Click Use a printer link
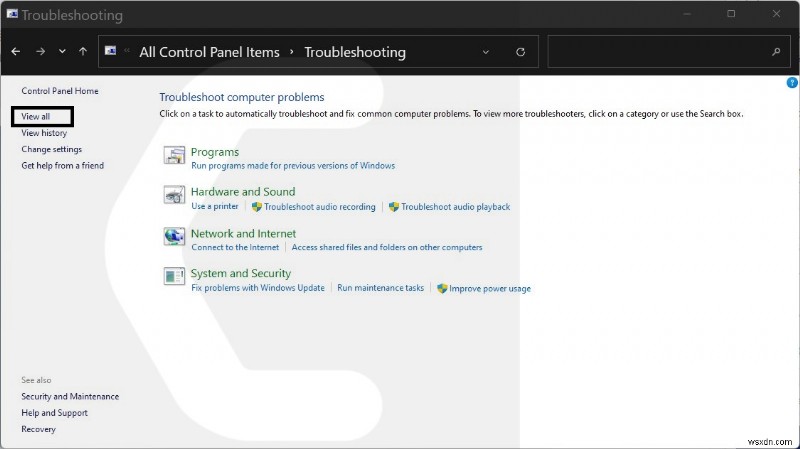The width and height of the screenshot is (800, 449). [215, 206]
